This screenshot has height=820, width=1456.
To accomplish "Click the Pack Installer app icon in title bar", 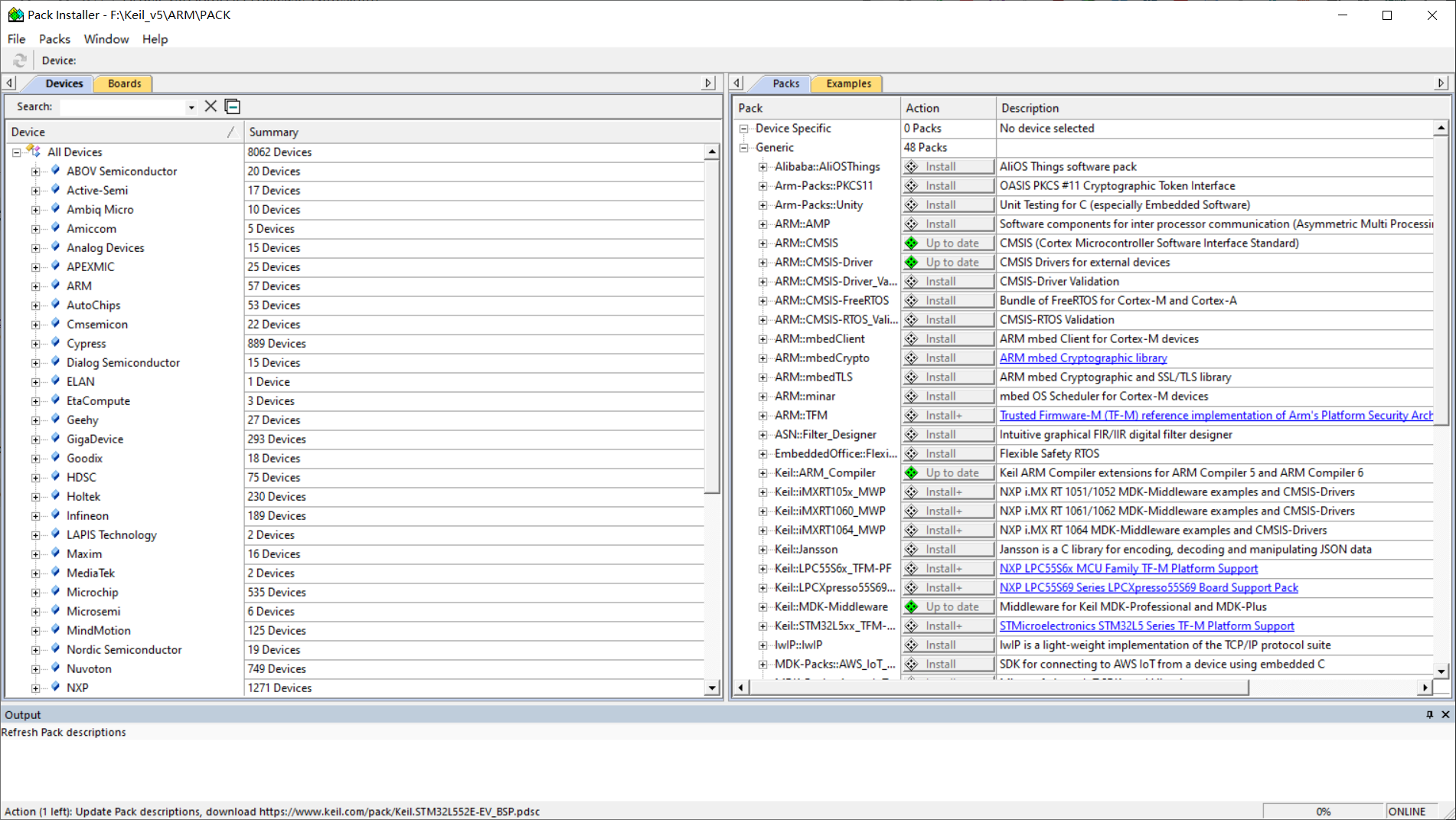I will 15,15.
